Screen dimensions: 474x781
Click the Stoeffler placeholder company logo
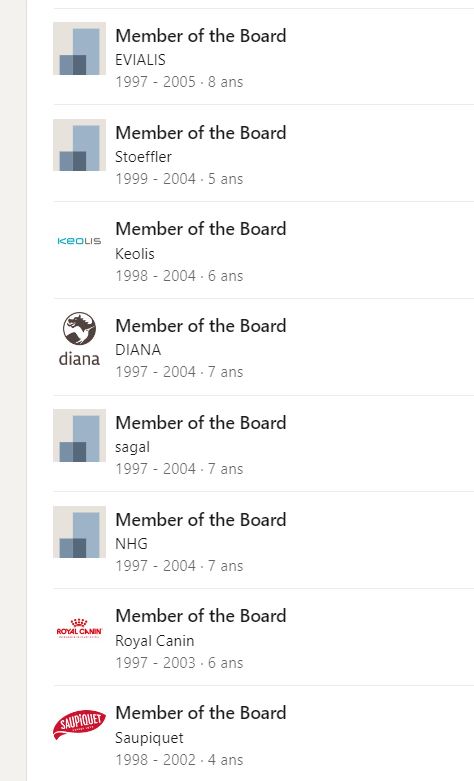click(79, 145)
